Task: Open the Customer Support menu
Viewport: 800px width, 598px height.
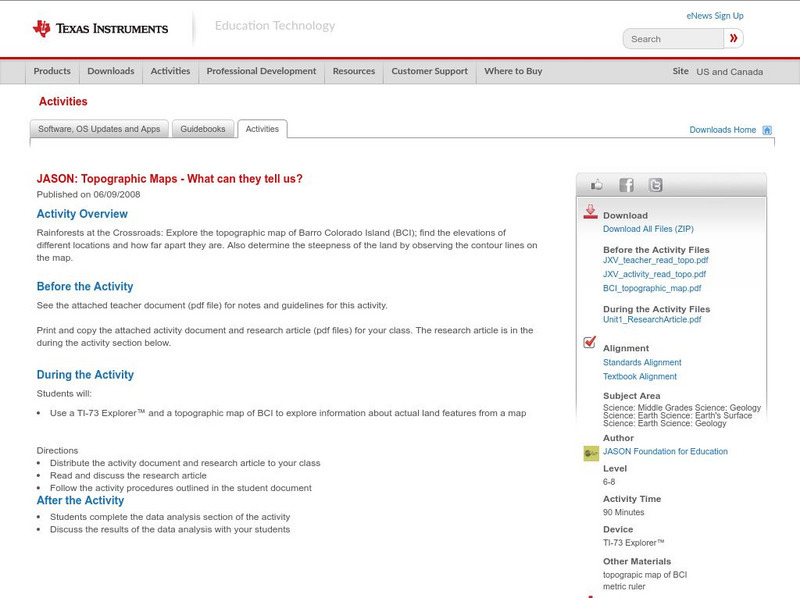Action: (430, 71)
